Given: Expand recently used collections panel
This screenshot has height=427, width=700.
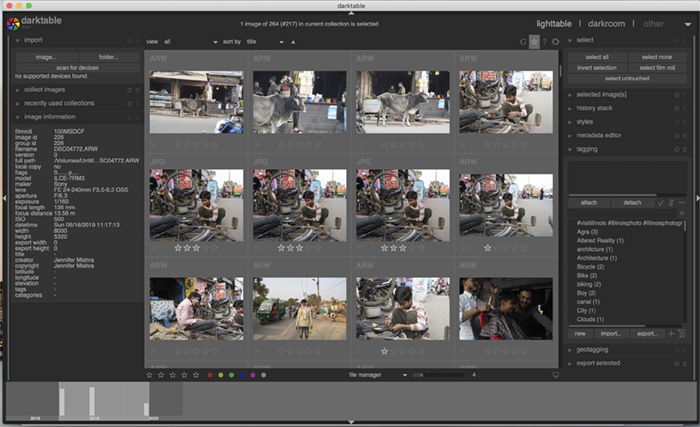Looking at the screenshot, I should coord(18,104).
